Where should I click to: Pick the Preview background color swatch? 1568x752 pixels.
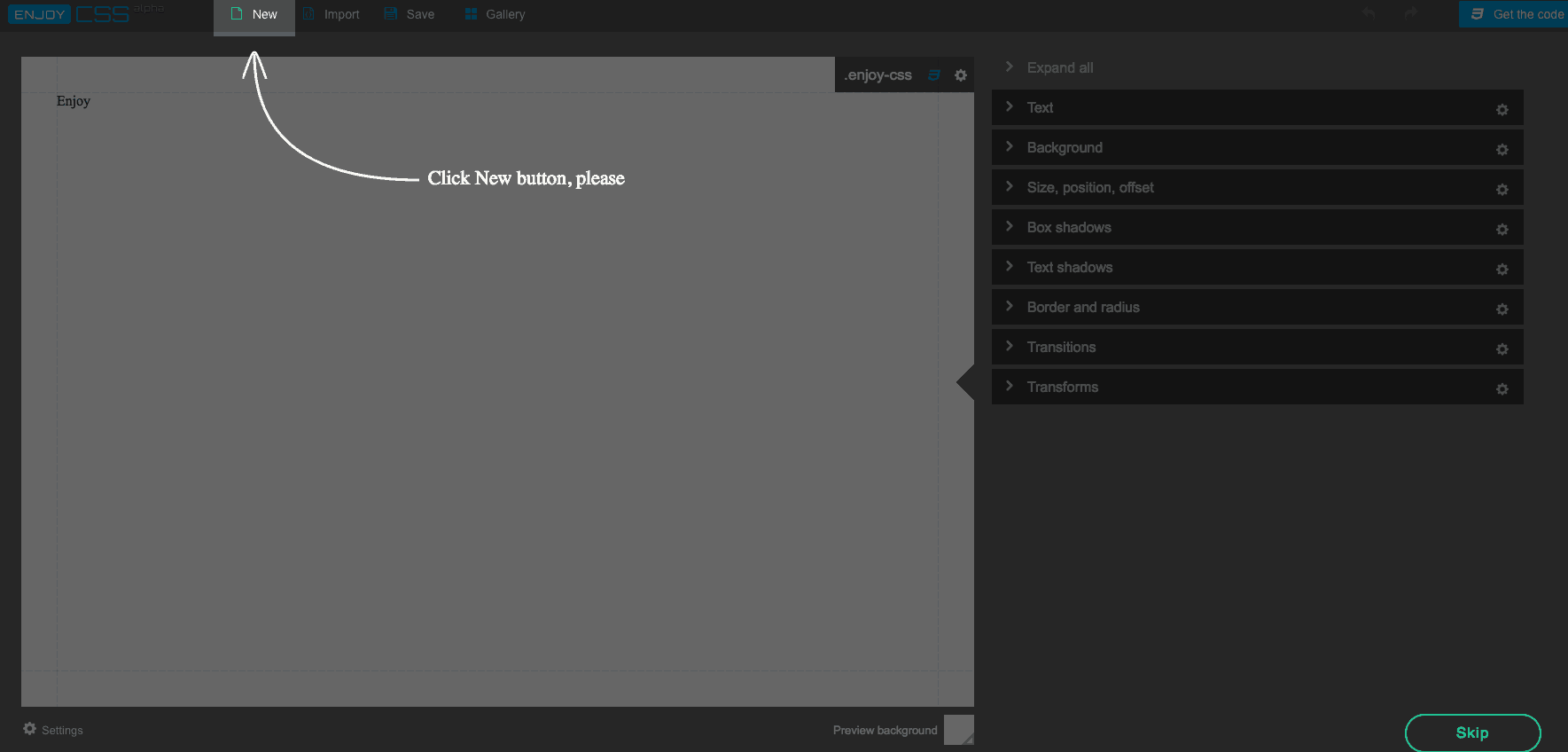coord(959,730)
